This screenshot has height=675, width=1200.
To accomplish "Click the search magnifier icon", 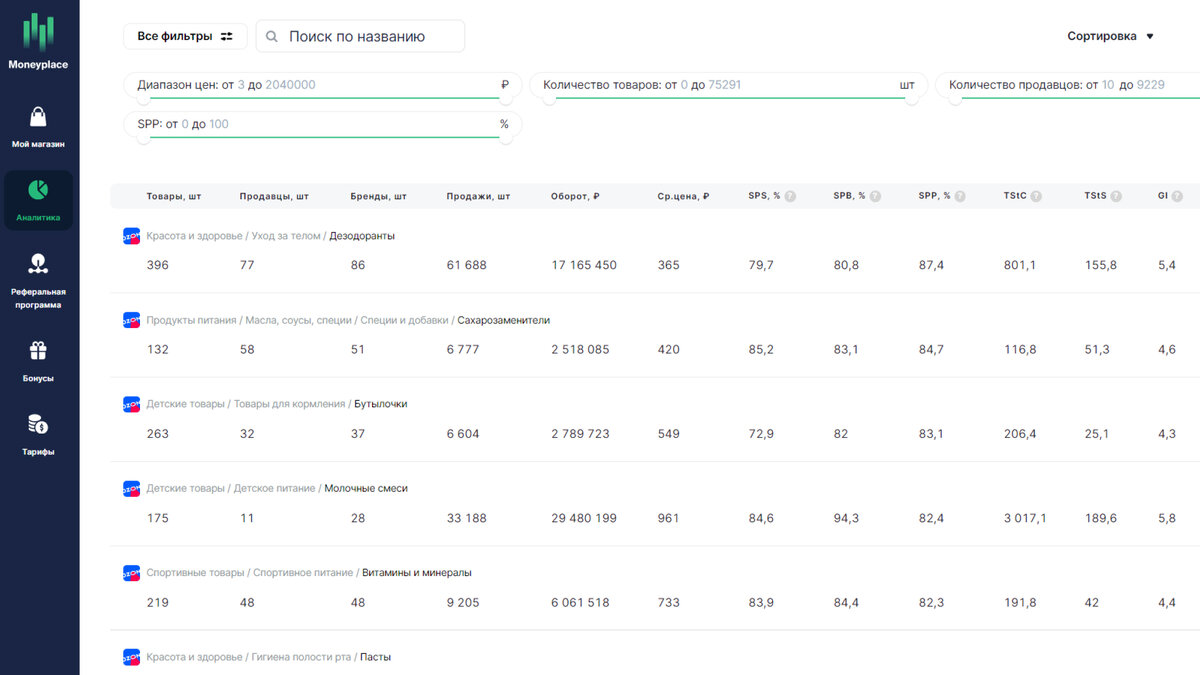I will pos(272,36).
